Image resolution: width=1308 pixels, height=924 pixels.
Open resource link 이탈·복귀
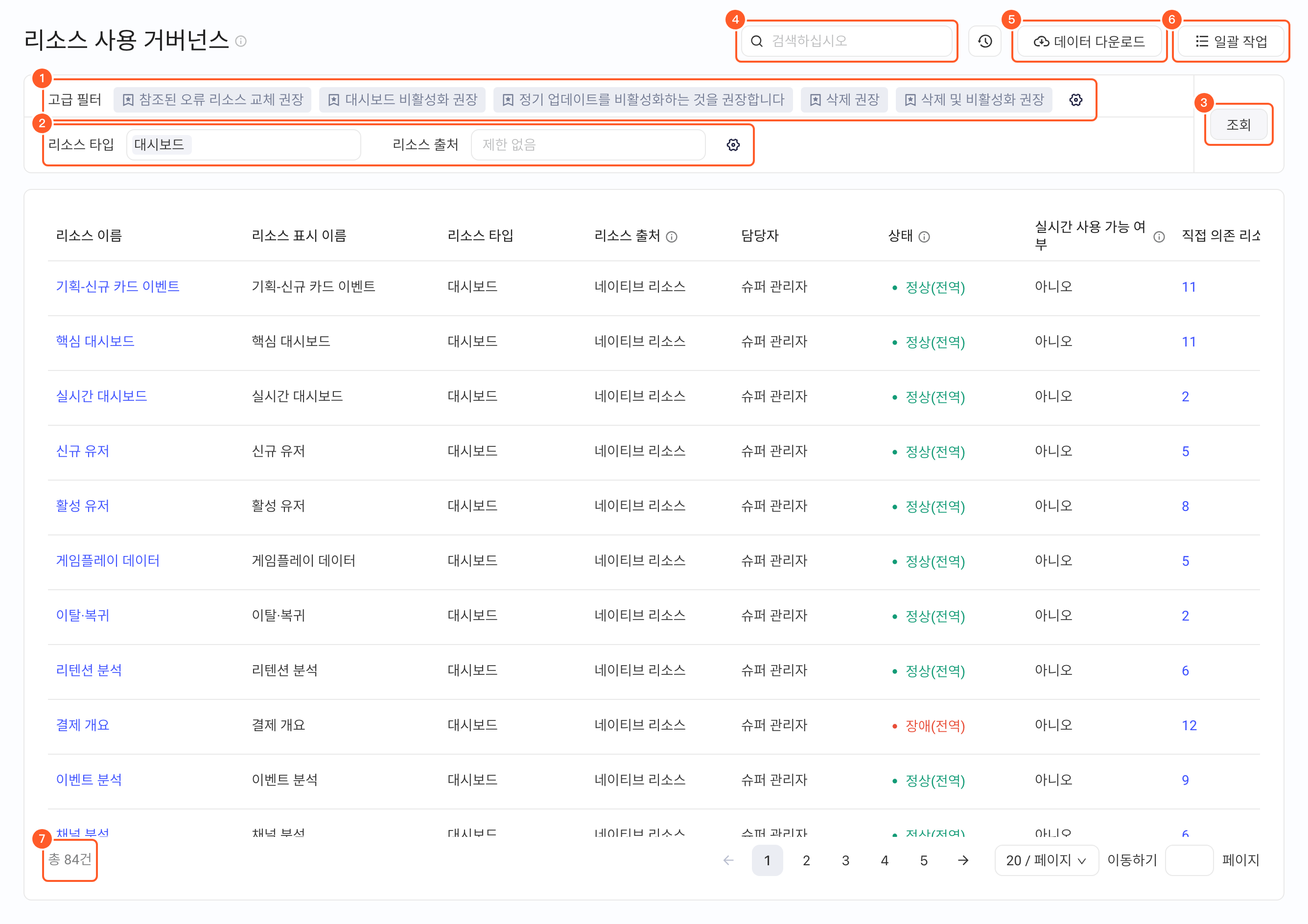tap(83, 615)
